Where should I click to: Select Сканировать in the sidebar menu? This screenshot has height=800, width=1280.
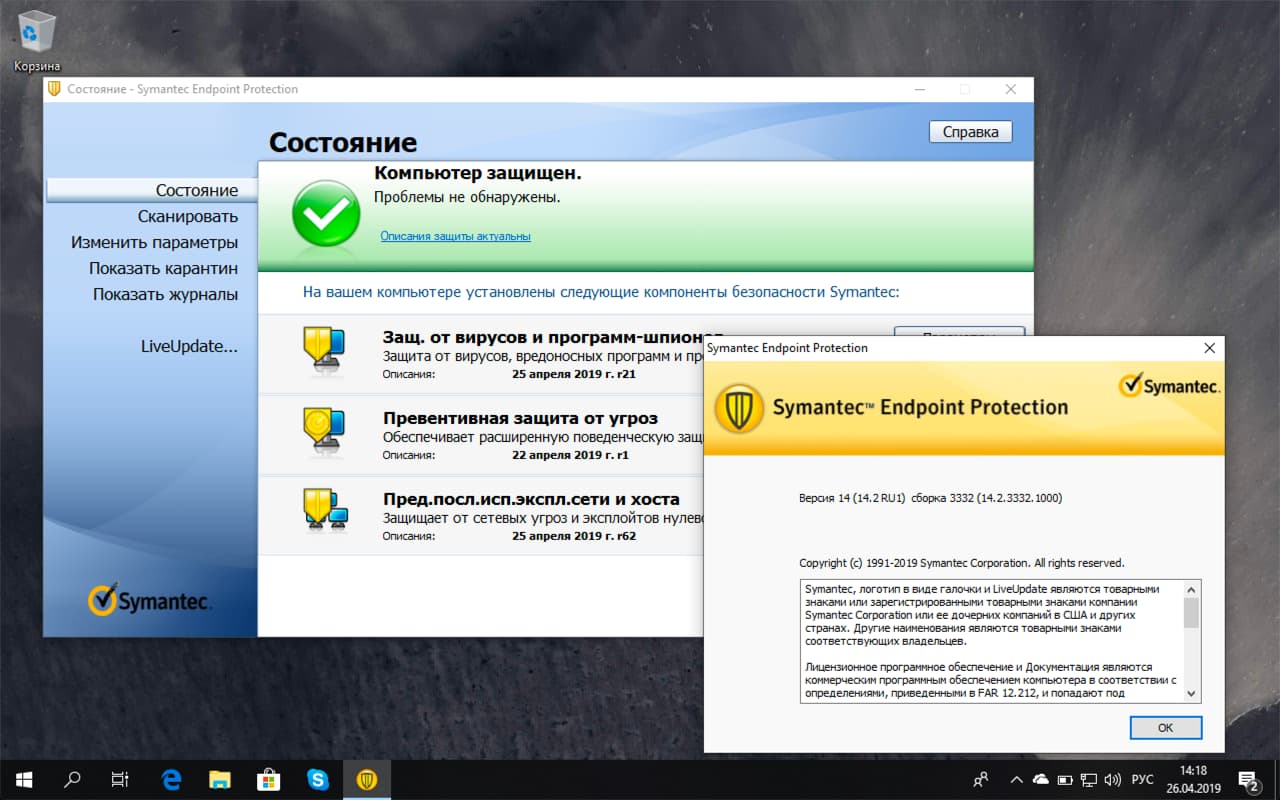(193, 216)
